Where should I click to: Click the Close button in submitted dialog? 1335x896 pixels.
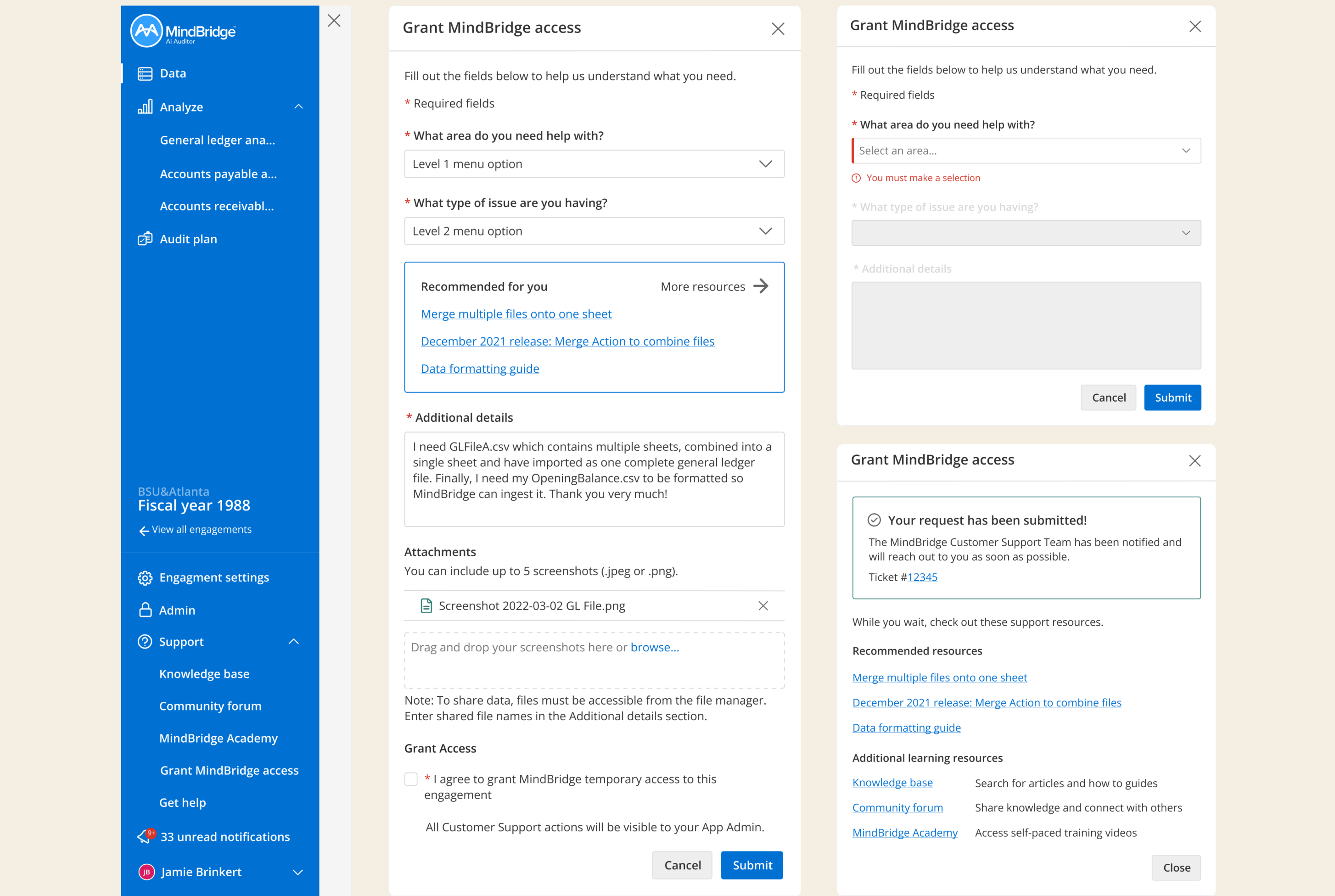[1177, 868]
